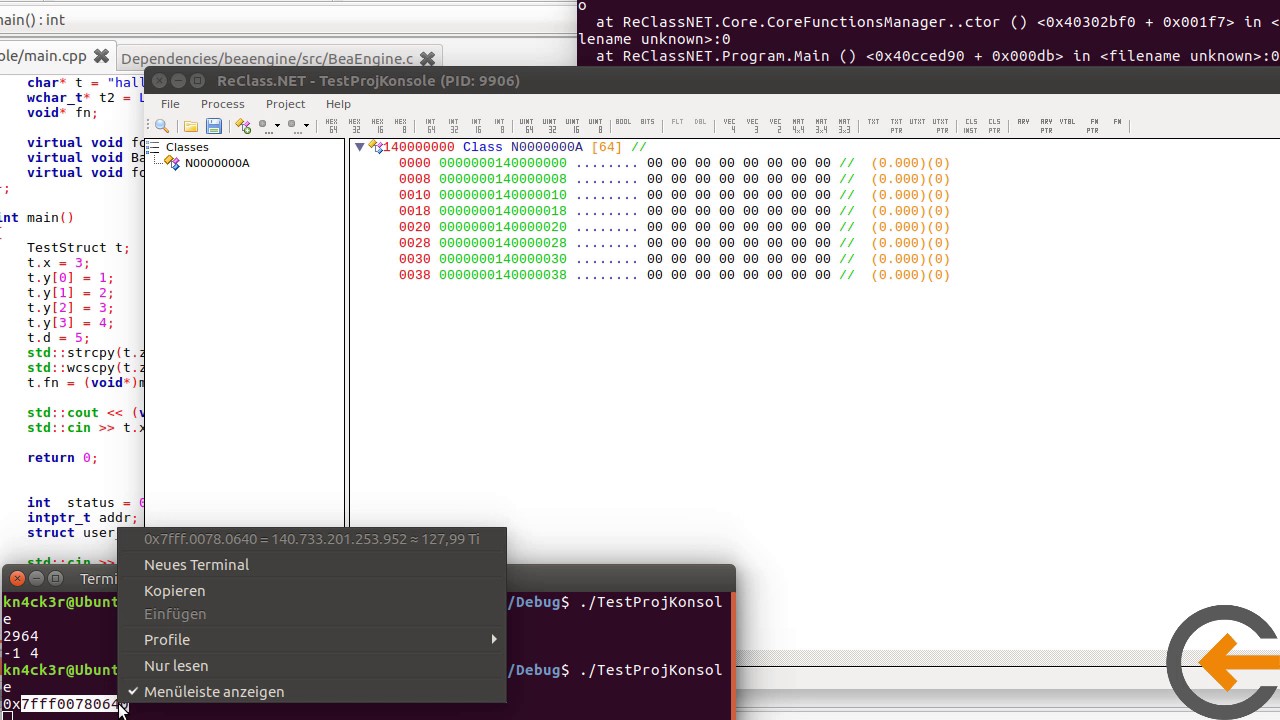Change node type to FLT float
Screen dimensions: 1280x720
[677, 122]
